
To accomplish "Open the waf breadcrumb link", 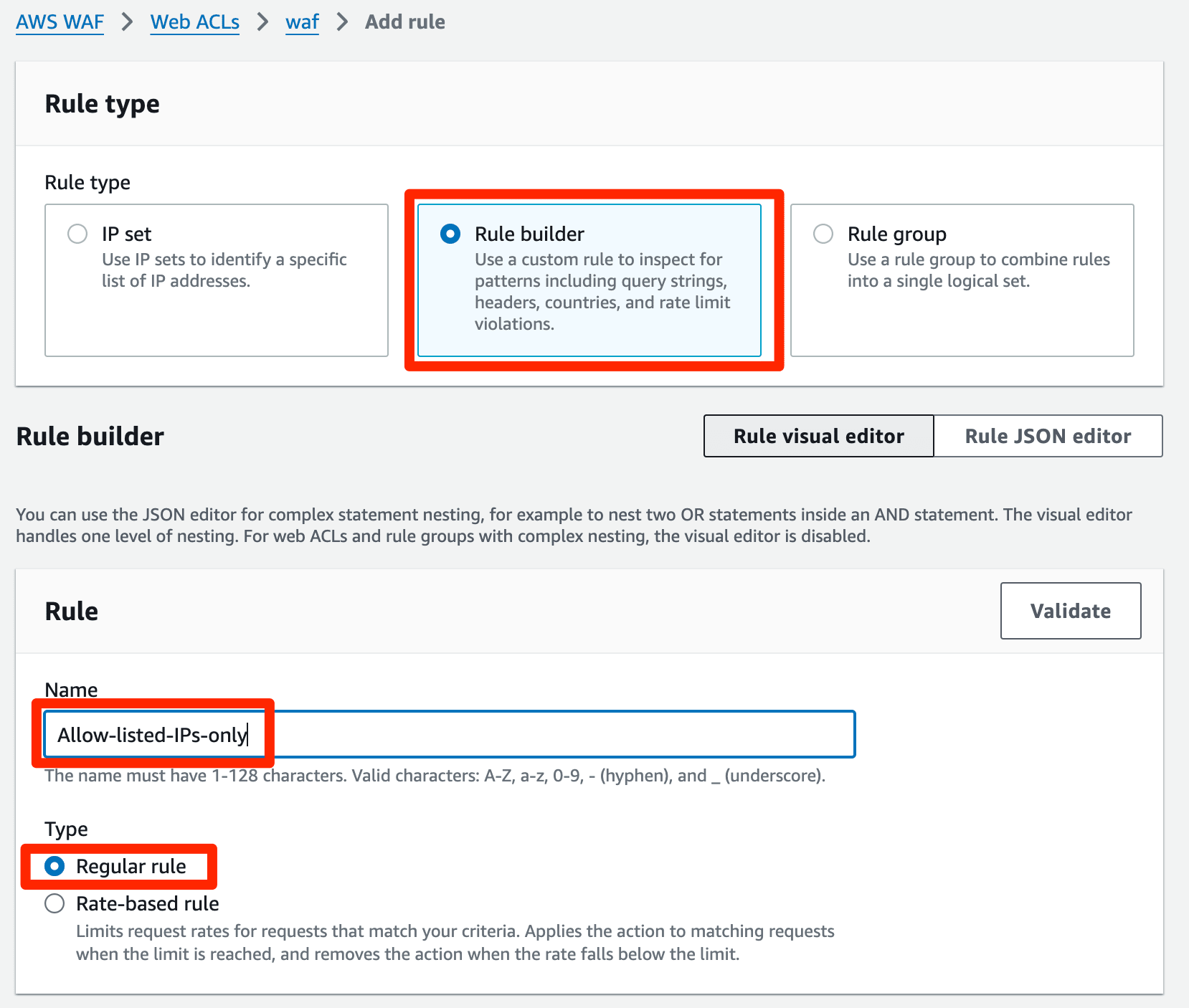I will point(302,22).
